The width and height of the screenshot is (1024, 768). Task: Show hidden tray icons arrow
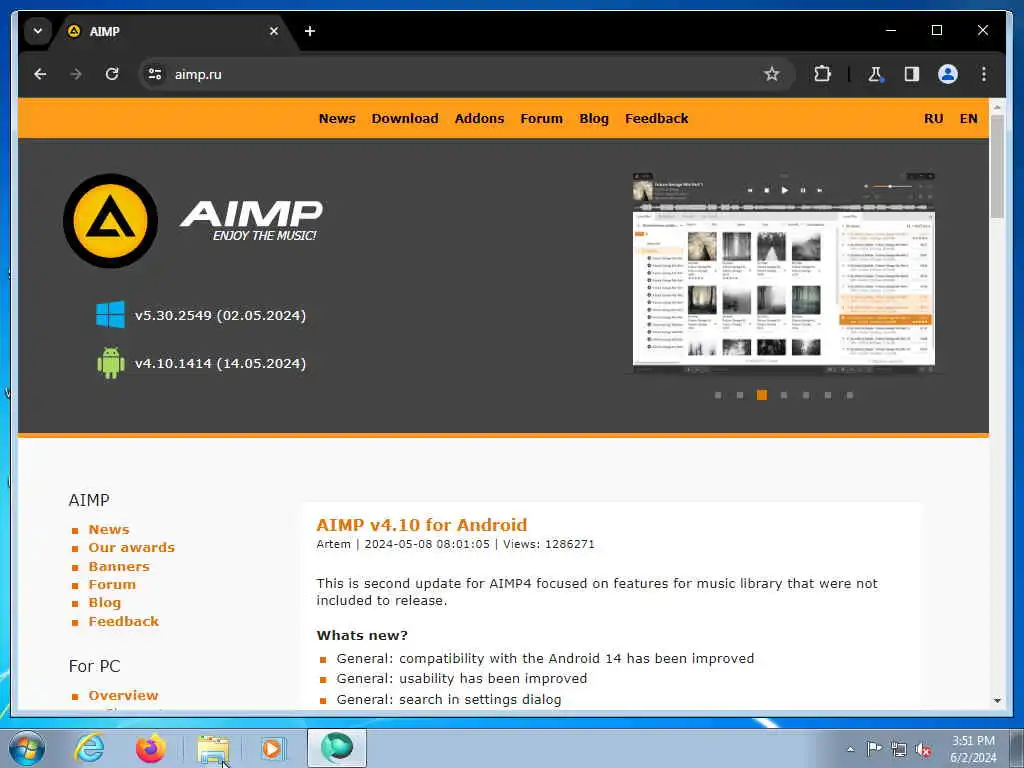(850, 749)
